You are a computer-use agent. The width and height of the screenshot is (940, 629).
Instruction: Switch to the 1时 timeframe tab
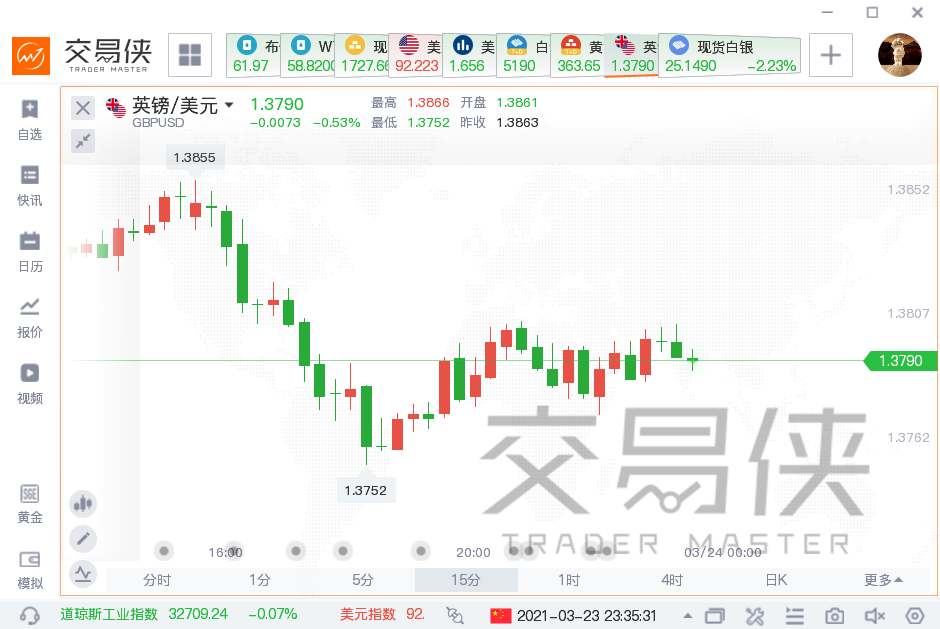click(570, 580)
